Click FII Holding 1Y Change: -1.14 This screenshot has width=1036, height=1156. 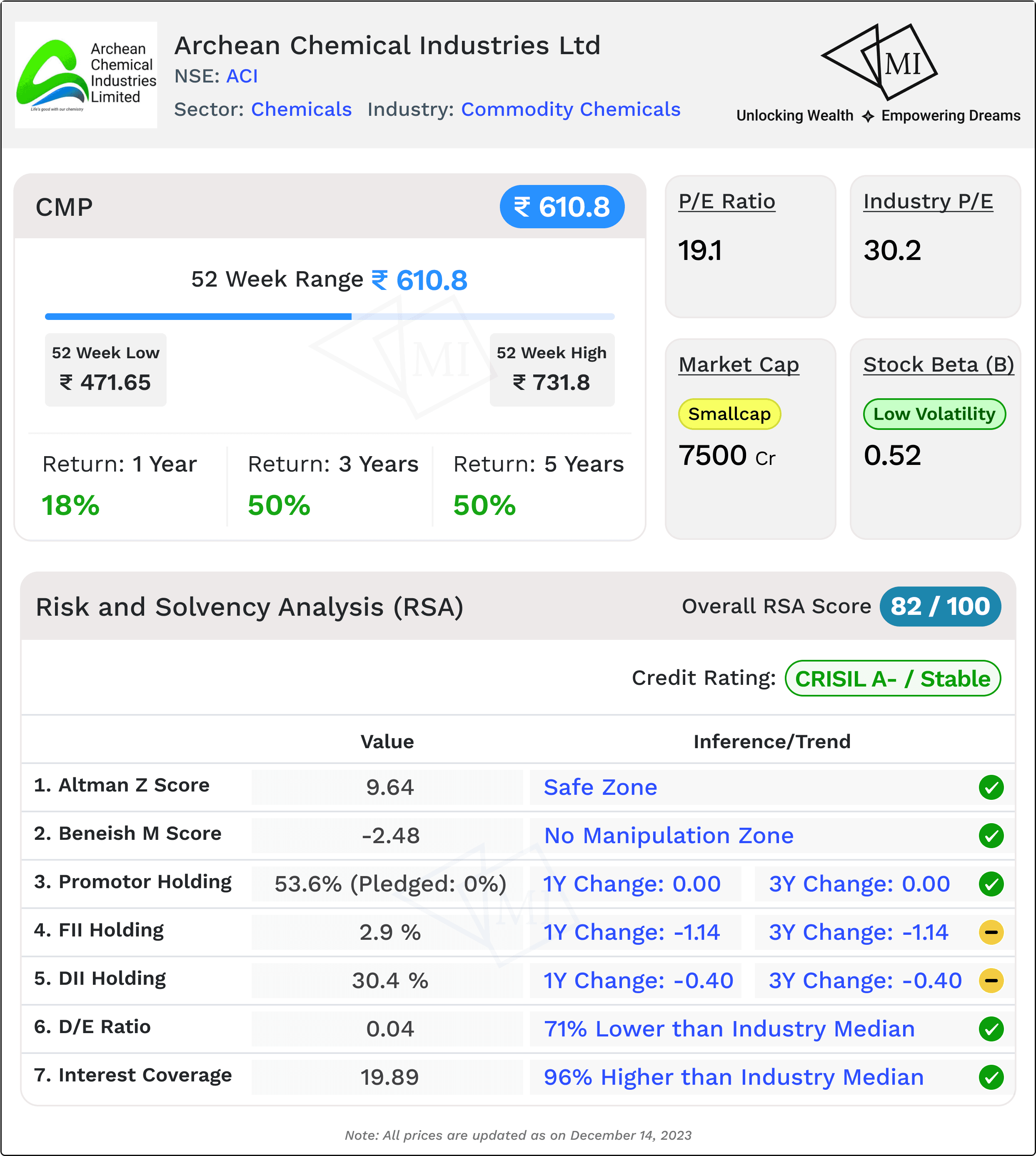point(632,932)
